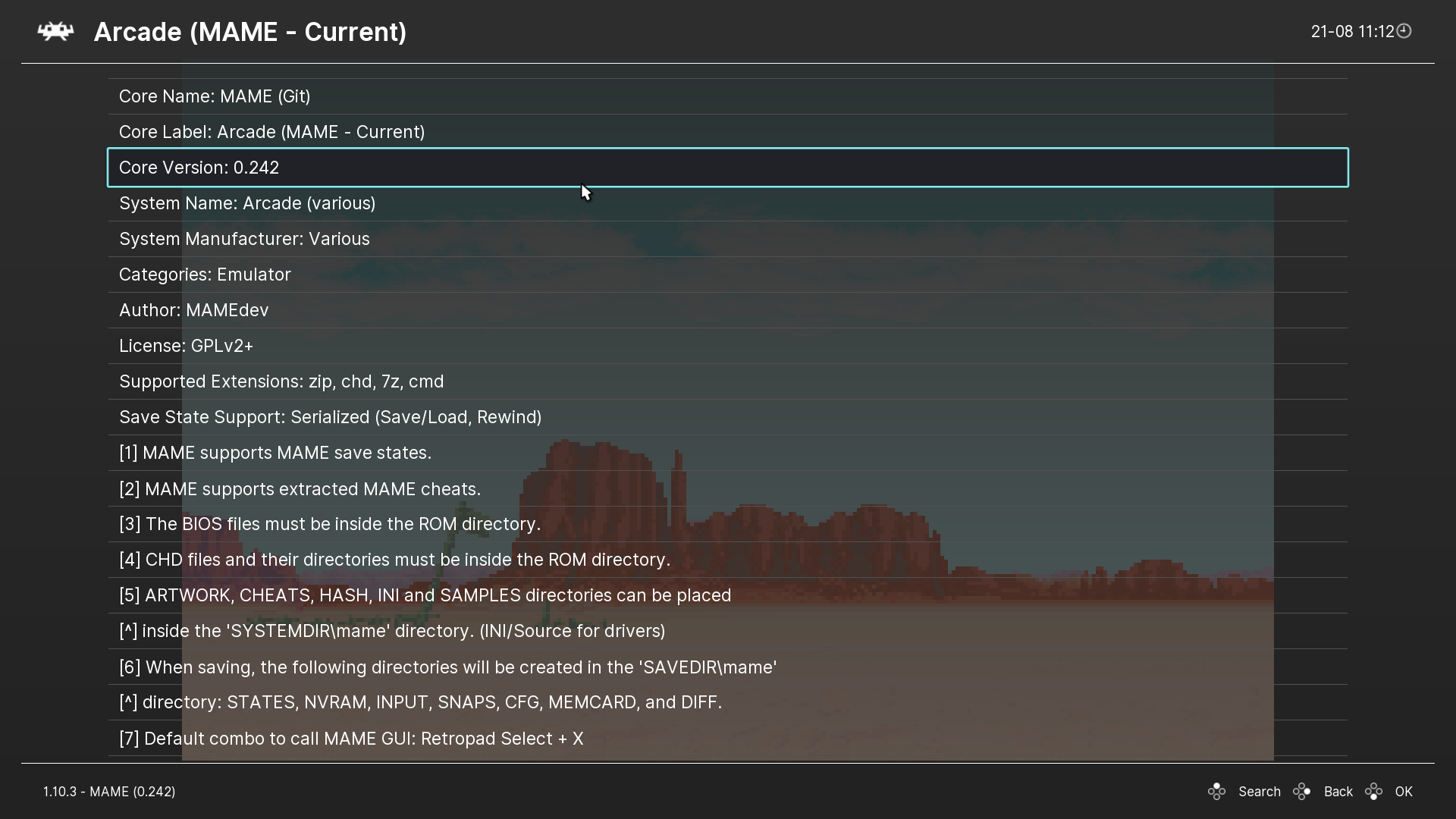Viewport: 1456px width, 819px height.
Task: Select note '[6] When saving, the following directories'
Action: [x=728, y=667]
